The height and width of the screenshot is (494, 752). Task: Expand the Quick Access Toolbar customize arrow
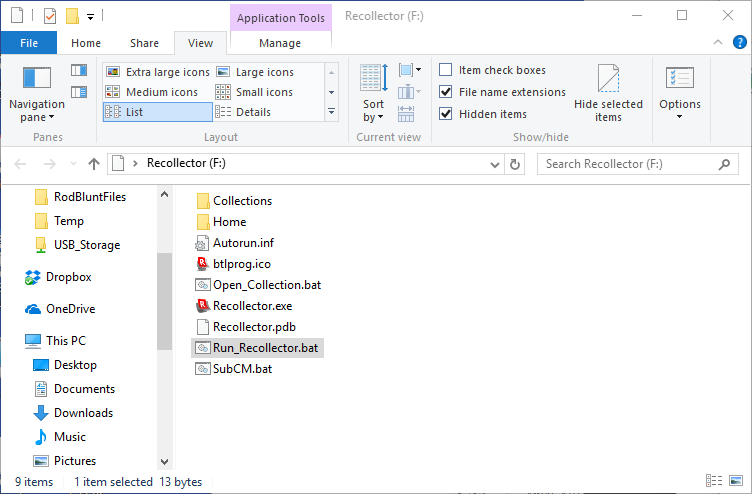90,17
